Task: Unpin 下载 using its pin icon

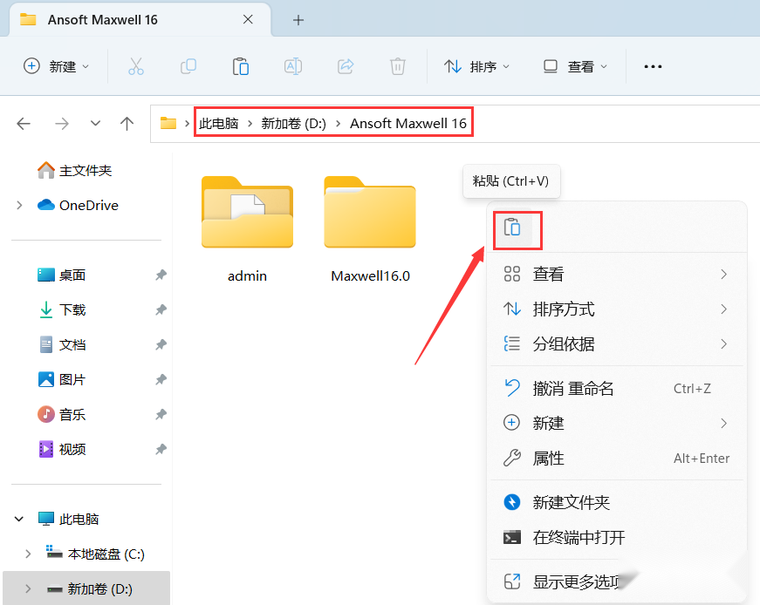Action: (x=161, y=310)
